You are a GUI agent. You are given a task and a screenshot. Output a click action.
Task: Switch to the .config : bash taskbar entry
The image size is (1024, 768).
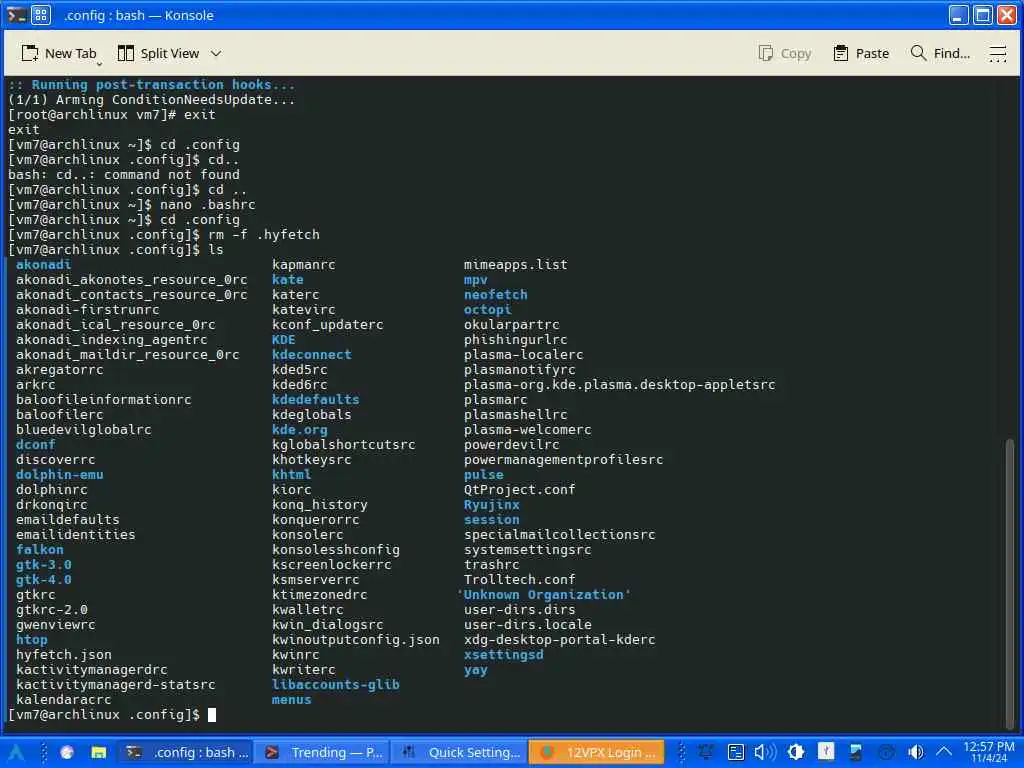186,752
